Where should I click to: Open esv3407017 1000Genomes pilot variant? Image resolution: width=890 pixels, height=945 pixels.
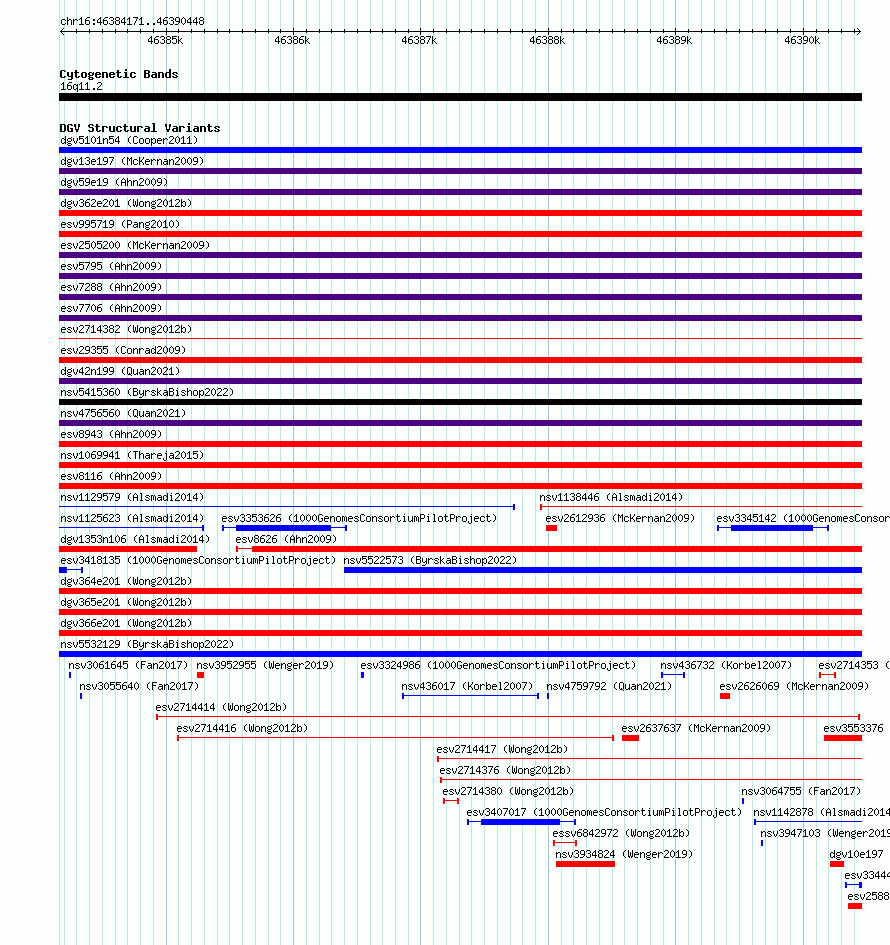click(604, 812)
